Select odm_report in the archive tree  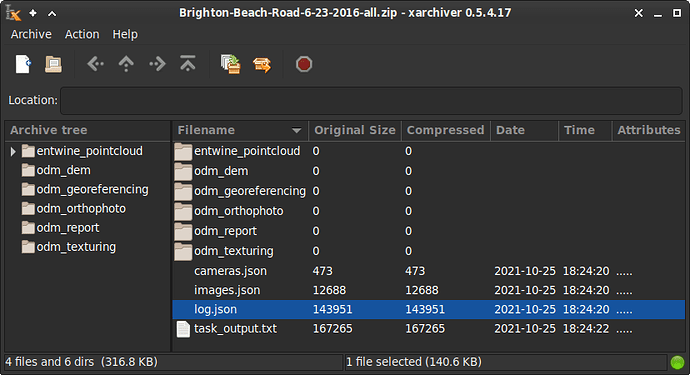coord(68,228)
